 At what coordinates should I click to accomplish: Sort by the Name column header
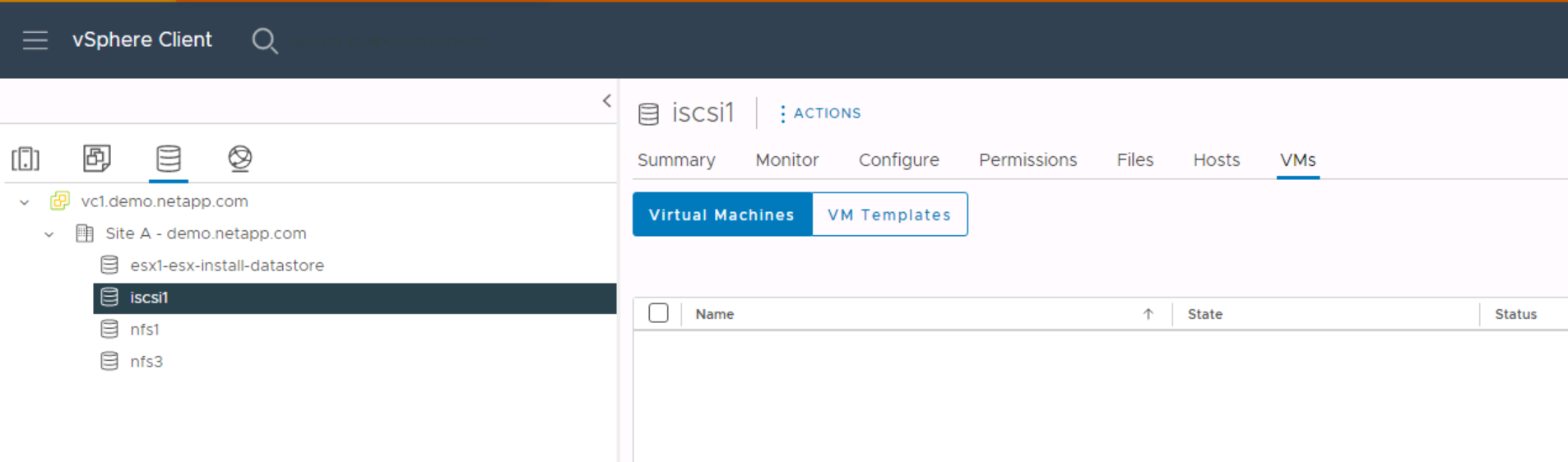[x=714, y=314]
